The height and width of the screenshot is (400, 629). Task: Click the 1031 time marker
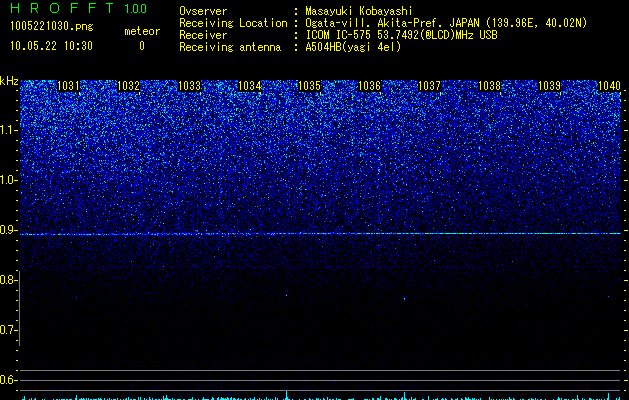68,86
